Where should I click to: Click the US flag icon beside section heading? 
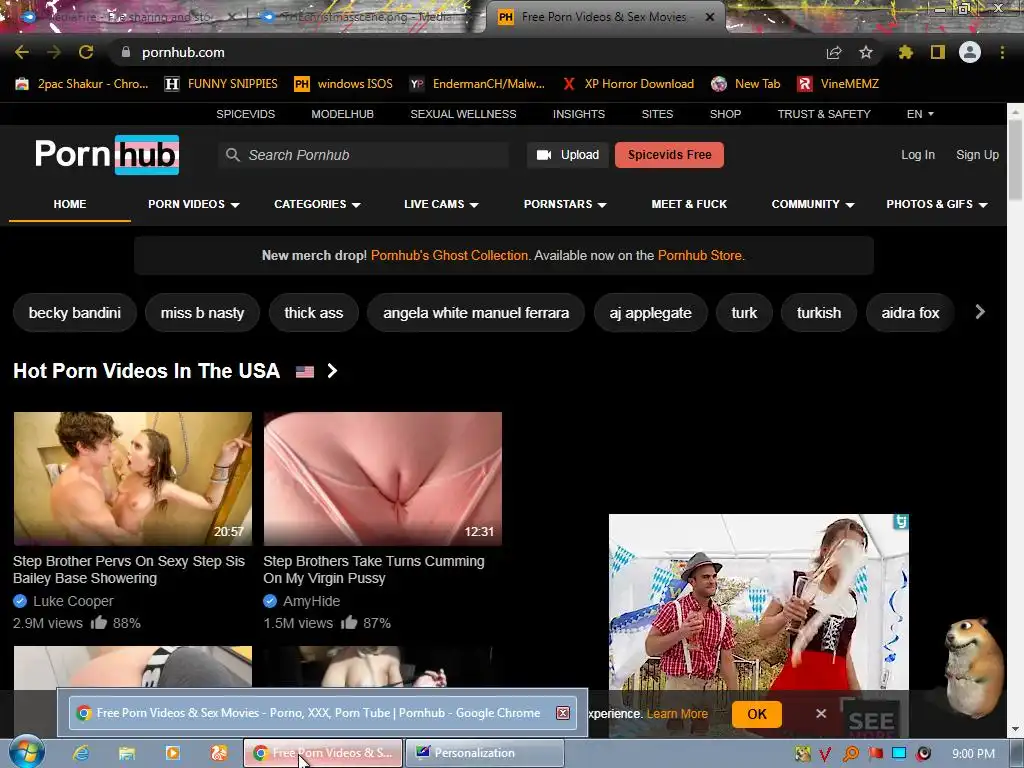(x=305, y=372)
